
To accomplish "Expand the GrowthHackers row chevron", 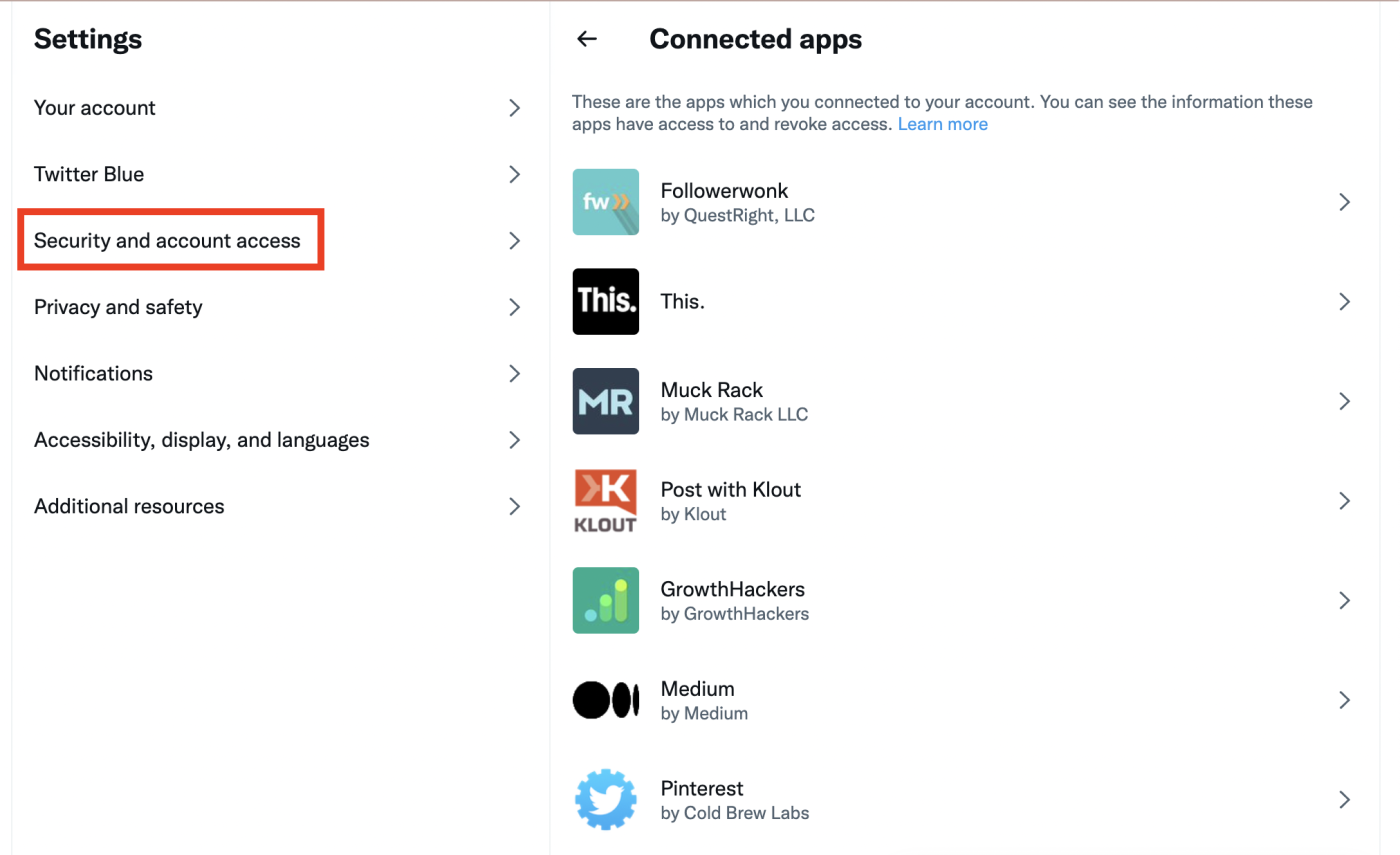I will [x=1345, y=600].
